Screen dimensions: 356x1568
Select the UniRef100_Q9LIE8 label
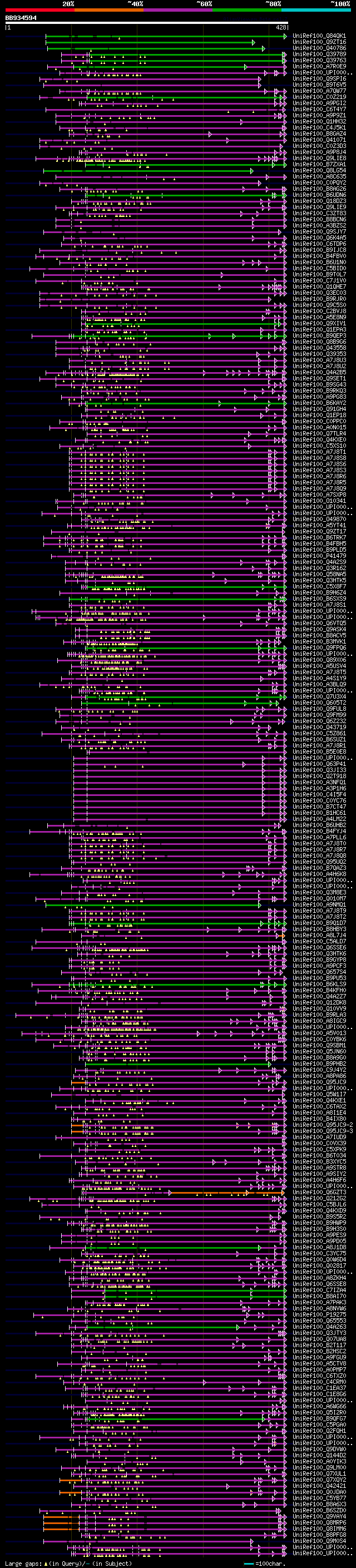(x=319, y=159)
